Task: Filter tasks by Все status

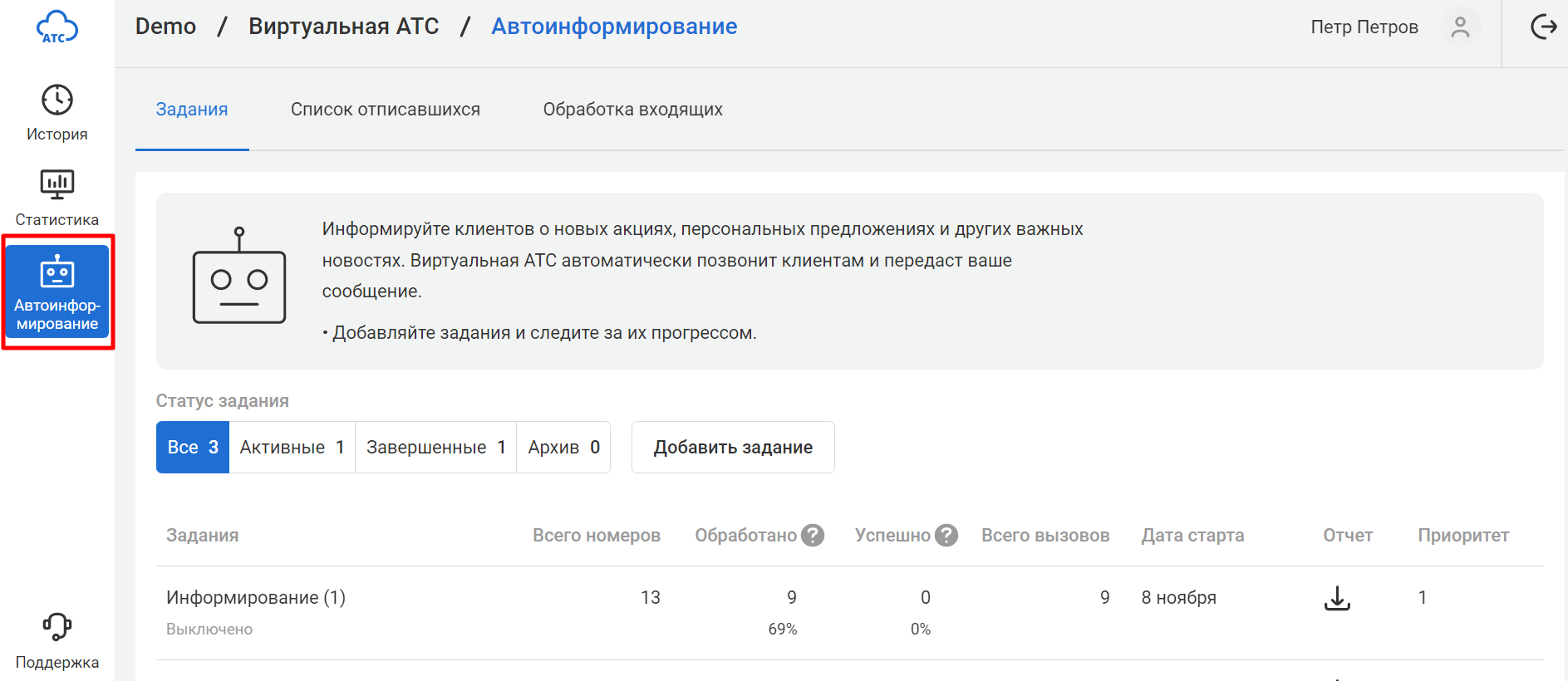Action: (x=193, y=448)
